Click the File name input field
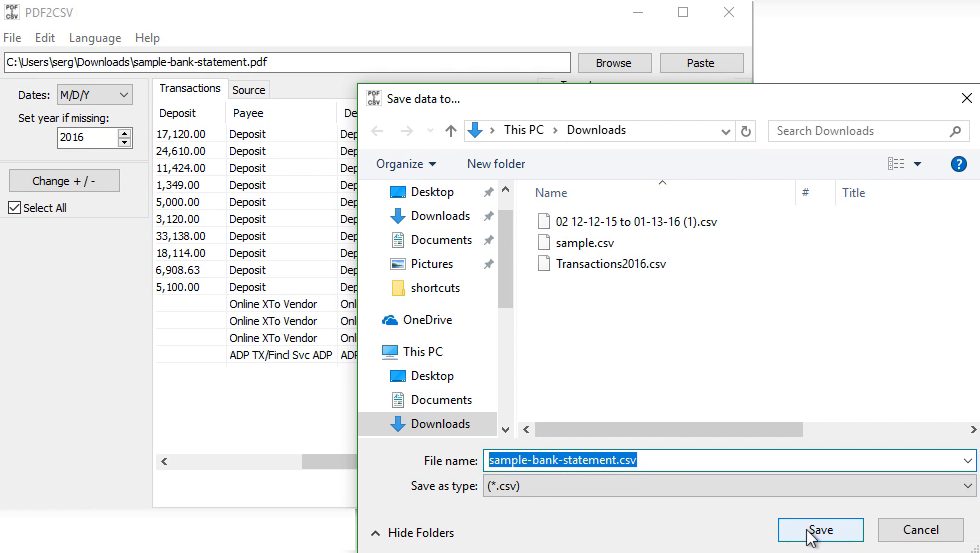This screenshot has height=553, width=980. click(729, 461)
